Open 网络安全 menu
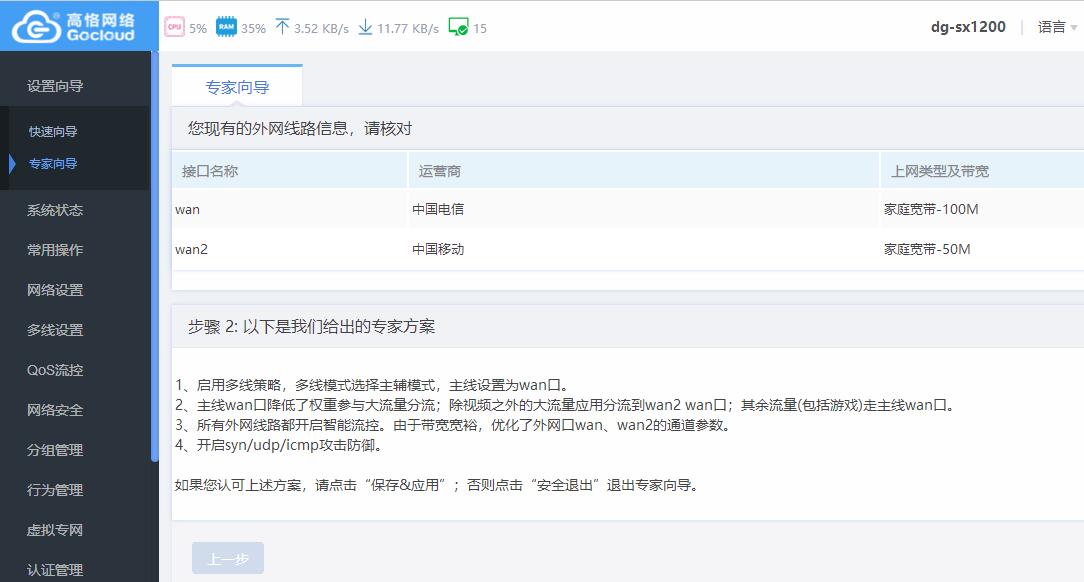Image resolution: width=1084 pixels, height=582 pixels. 55,410
